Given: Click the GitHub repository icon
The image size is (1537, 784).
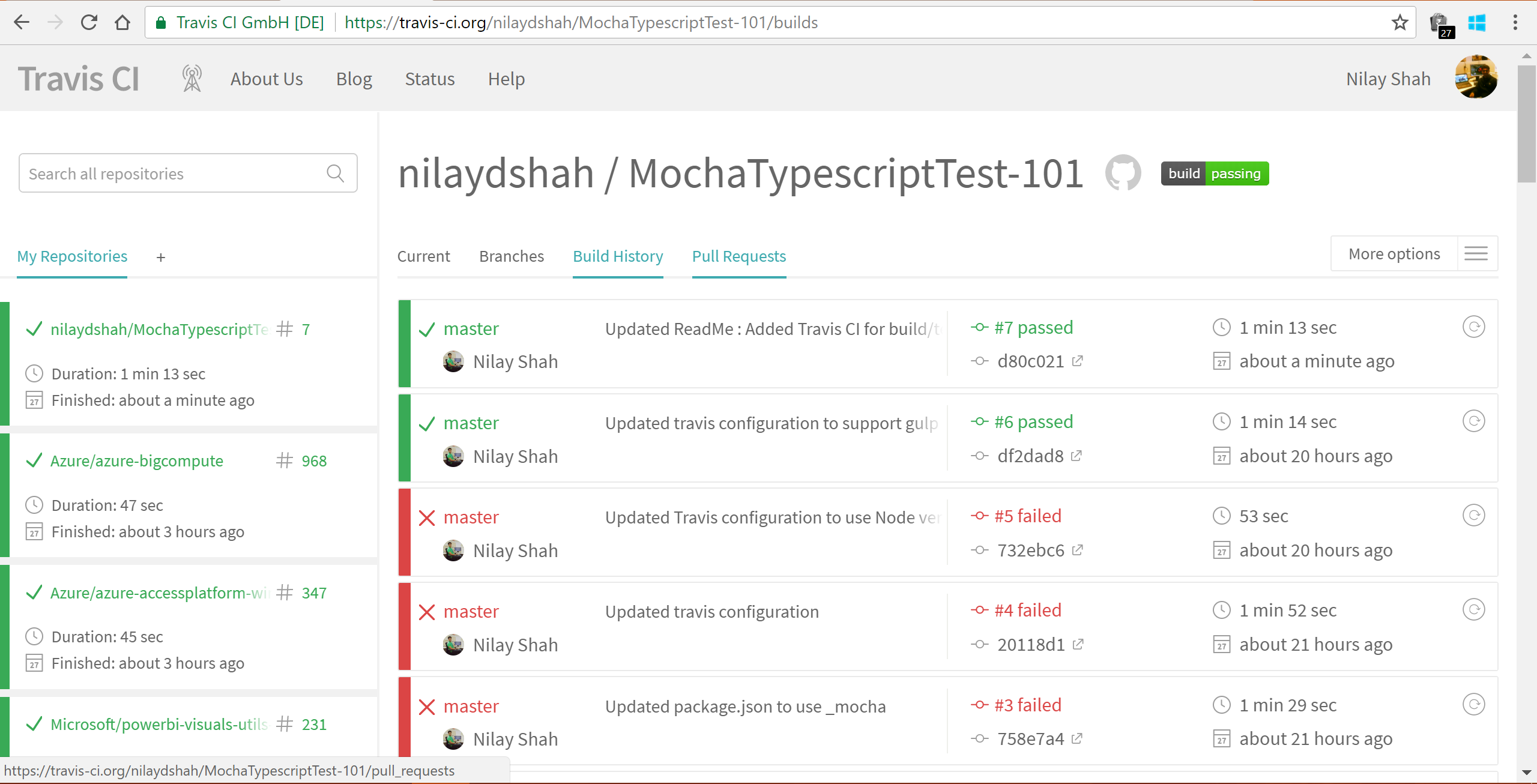Looking at the screenshot, I should 1122,174.
